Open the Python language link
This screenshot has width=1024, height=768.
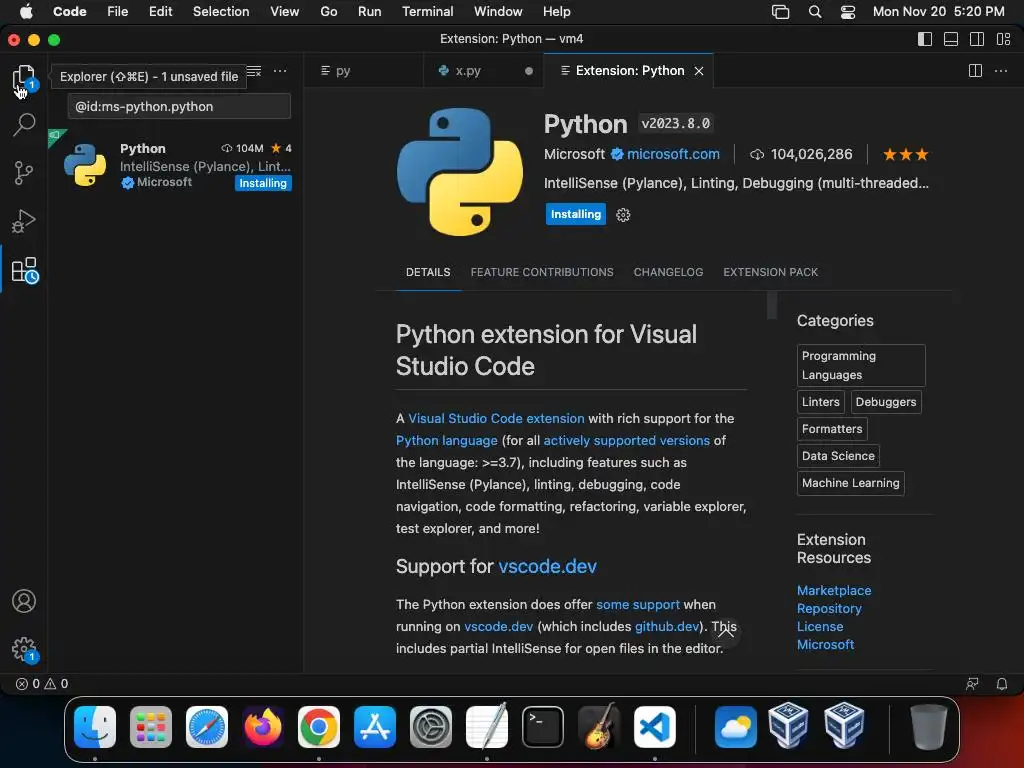(x=447, y=441)
